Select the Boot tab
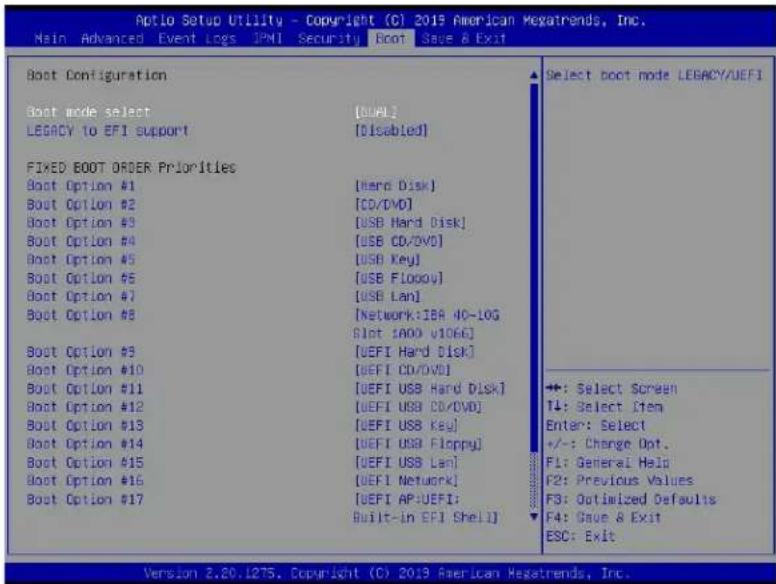This screenshot has height=584, width=776. pos(390,39)
